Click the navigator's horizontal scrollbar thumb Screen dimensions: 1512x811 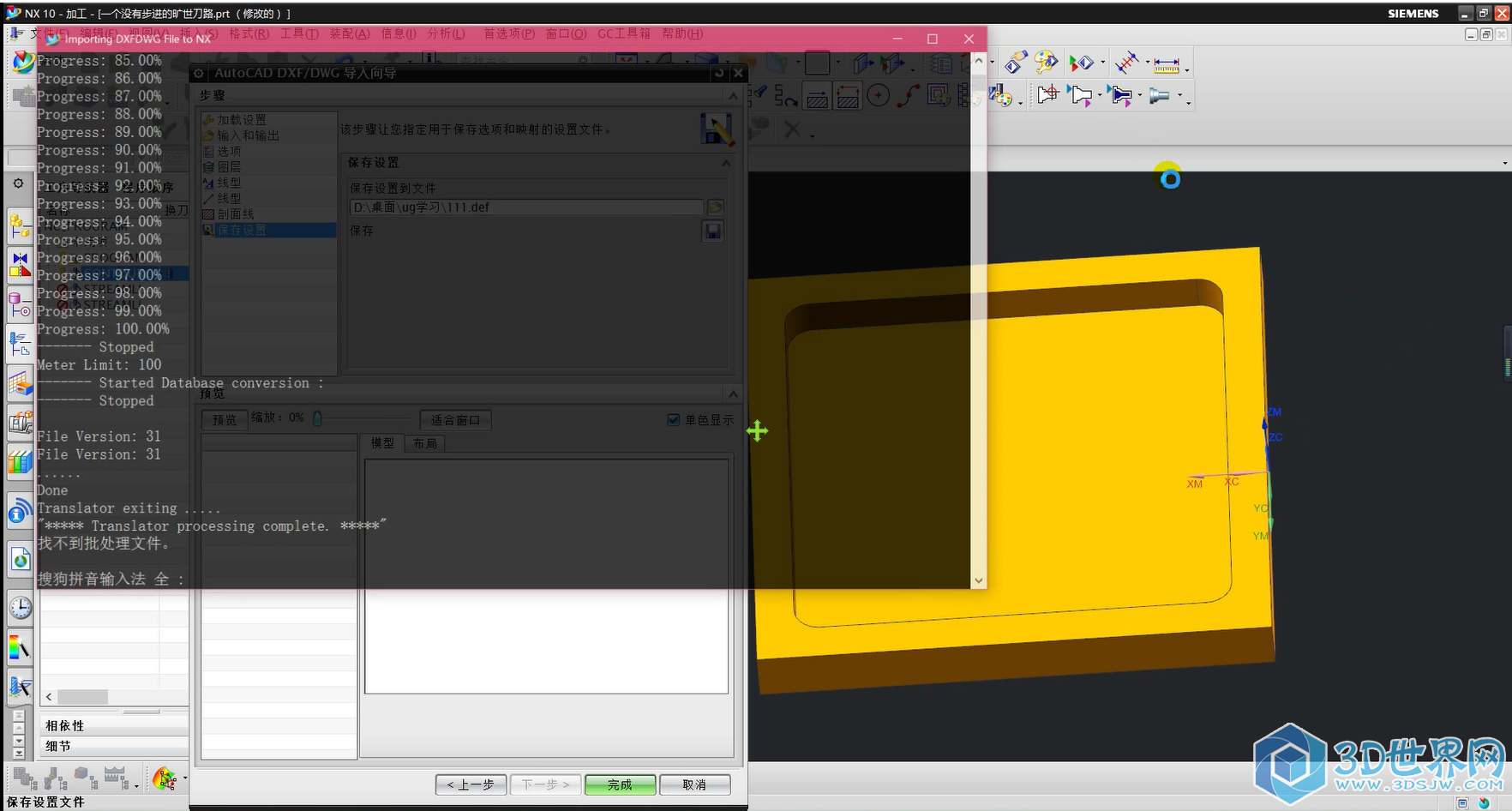point(83,697)
